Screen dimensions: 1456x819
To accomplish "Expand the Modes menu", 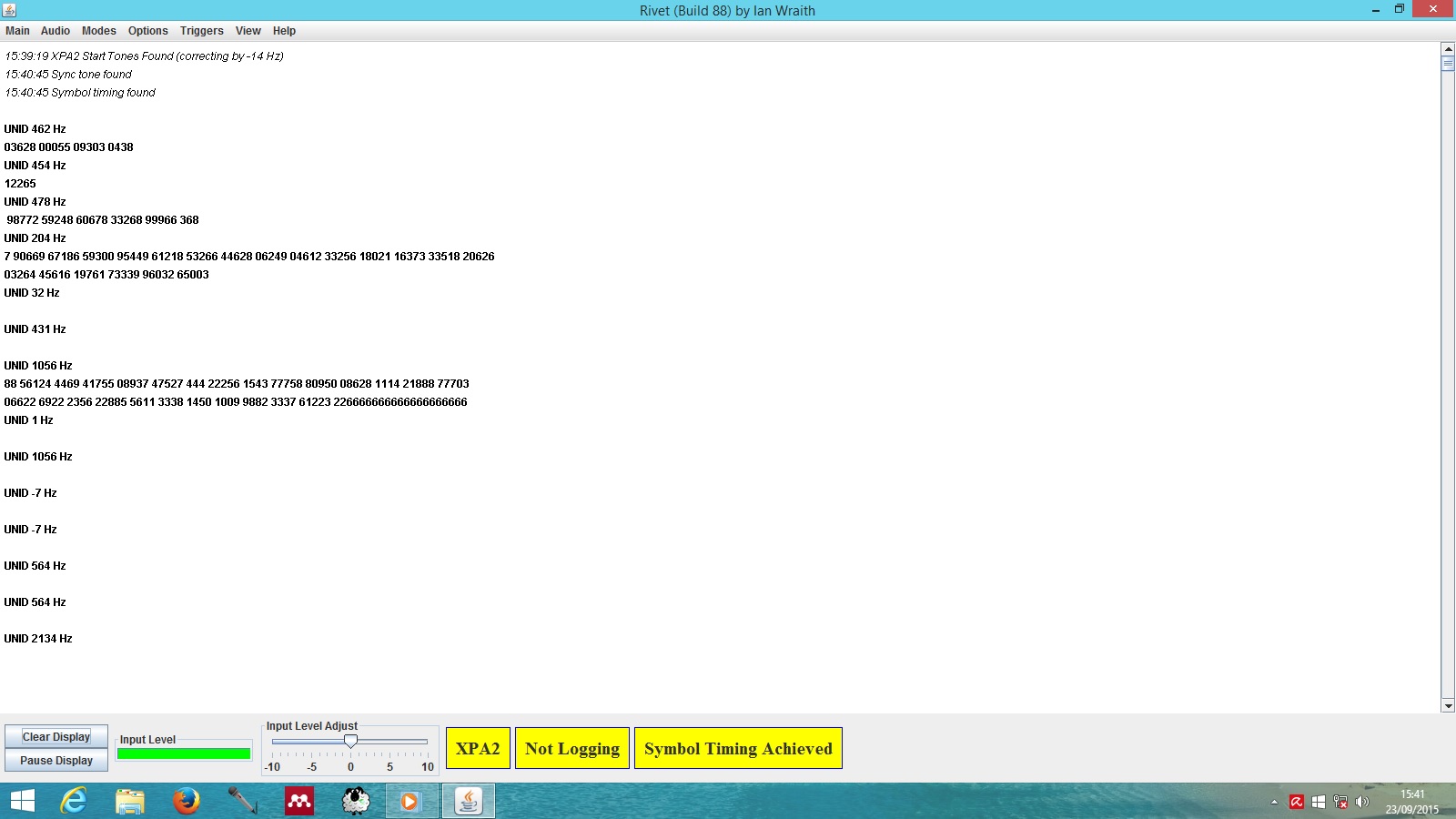I will click(99, 31).
